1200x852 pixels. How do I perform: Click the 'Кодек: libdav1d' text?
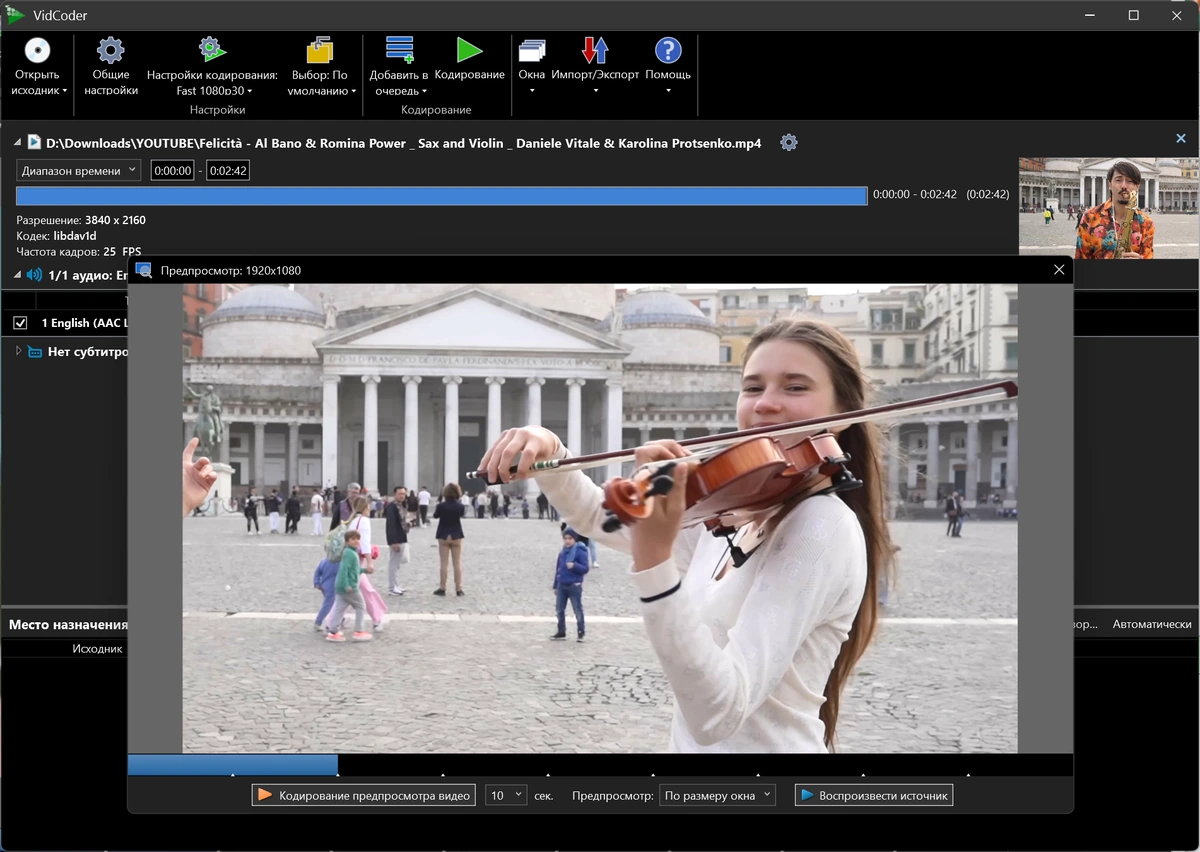56,236
